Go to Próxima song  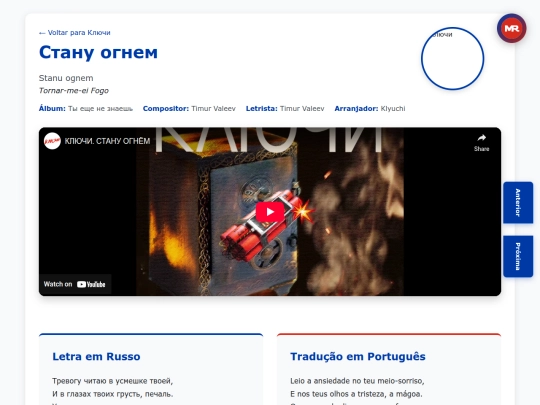coord(518,256)
